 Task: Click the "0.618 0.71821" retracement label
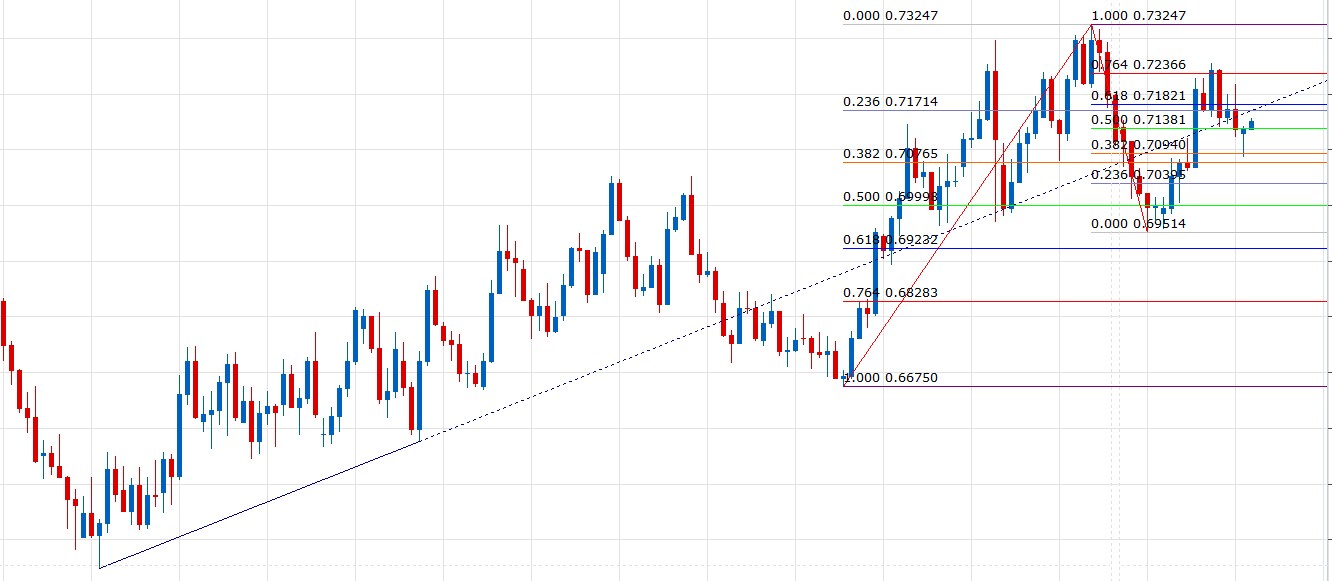coord(1138,96)
